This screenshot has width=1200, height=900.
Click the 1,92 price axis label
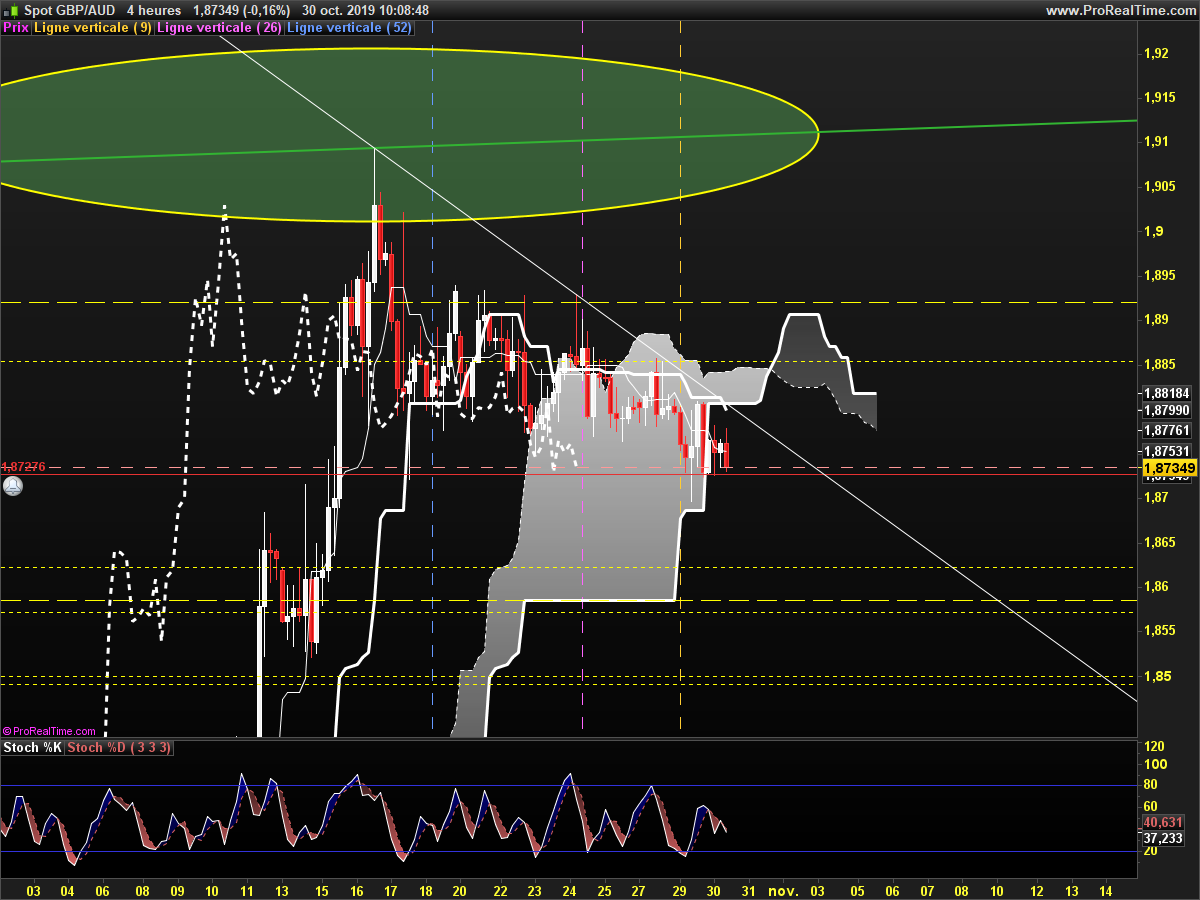pos(1156,53)
